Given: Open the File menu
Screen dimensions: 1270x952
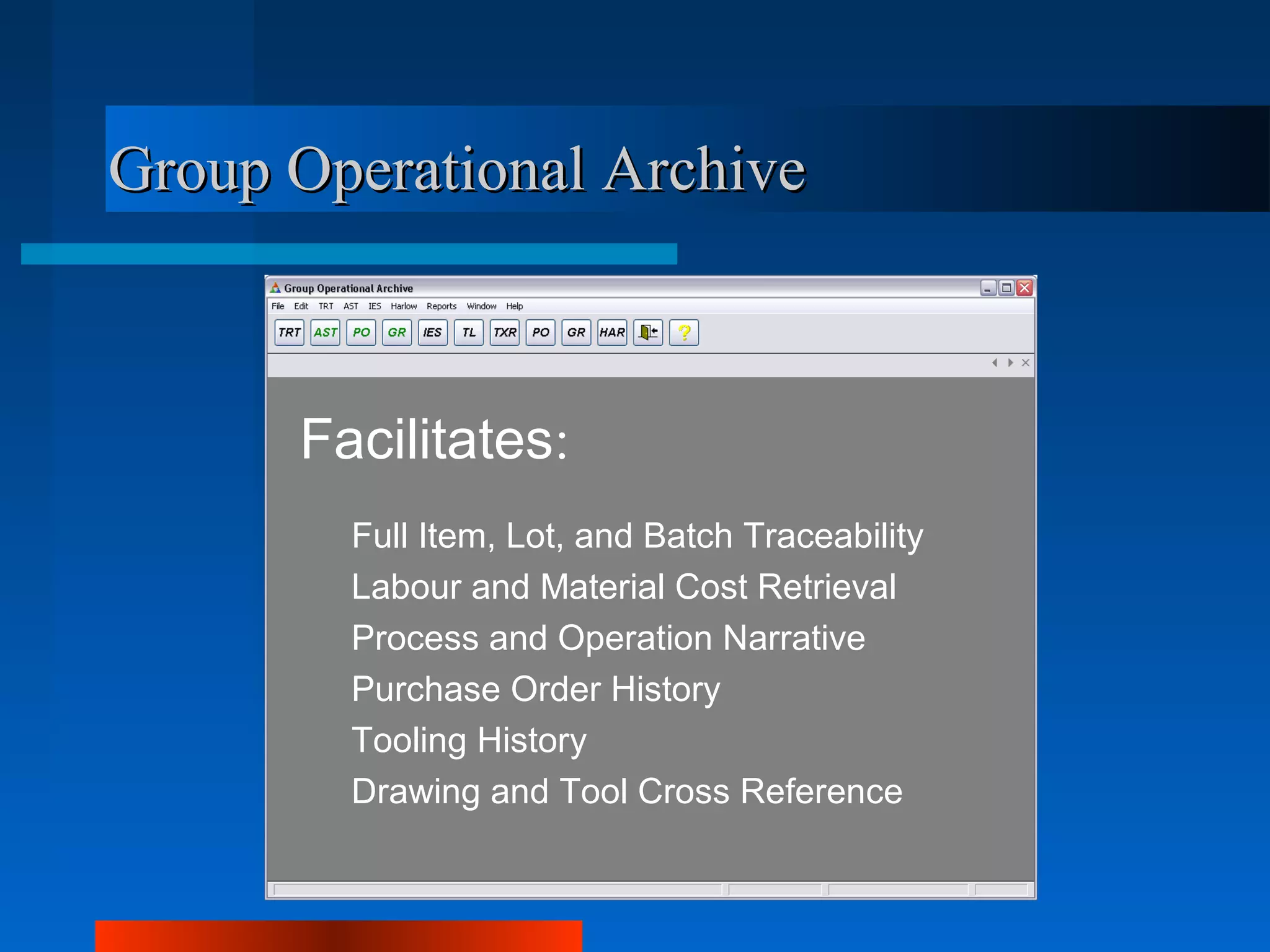Looking at the screenshot, I should [x=278, y=306].
